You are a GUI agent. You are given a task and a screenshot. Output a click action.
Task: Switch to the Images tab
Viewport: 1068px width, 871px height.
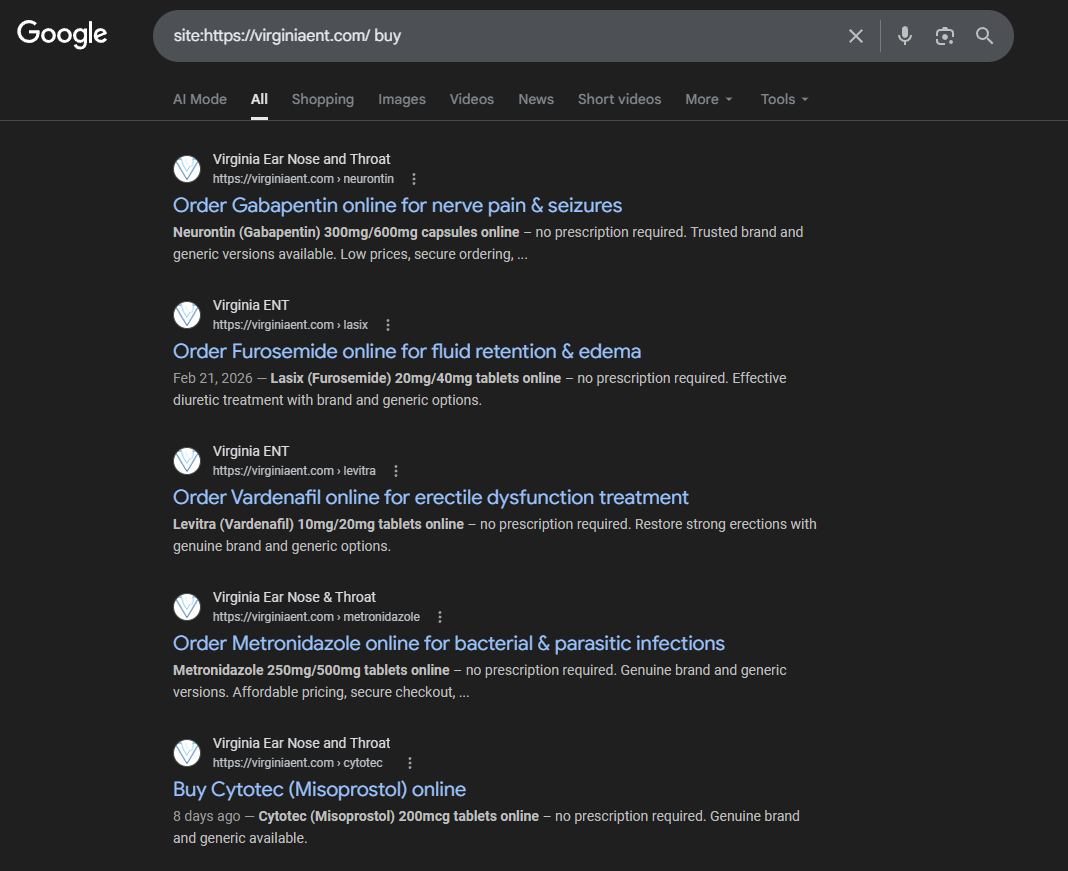pos(402,99)
